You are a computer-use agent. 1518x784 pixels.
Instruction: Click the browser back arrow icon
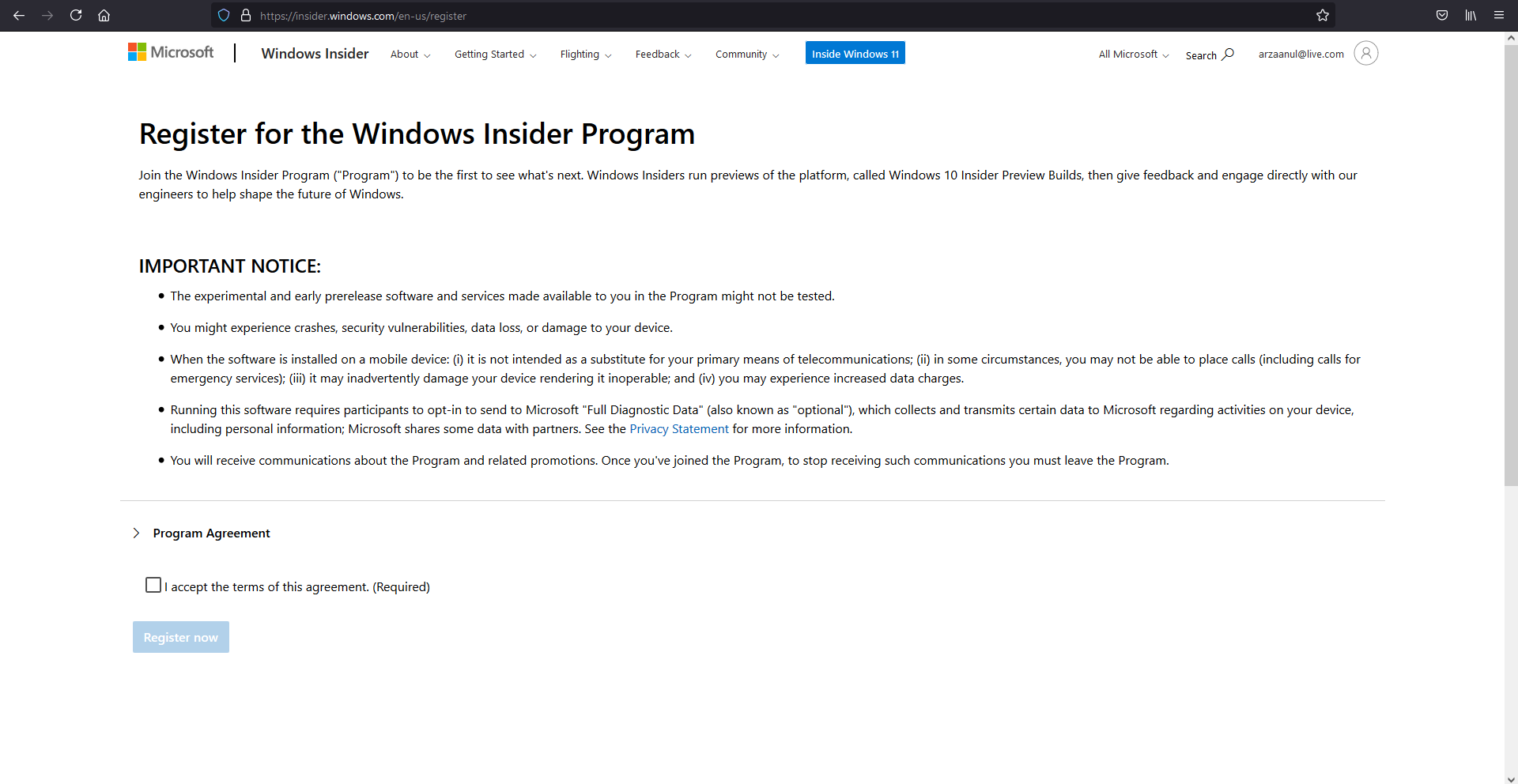tap(19, 15)
